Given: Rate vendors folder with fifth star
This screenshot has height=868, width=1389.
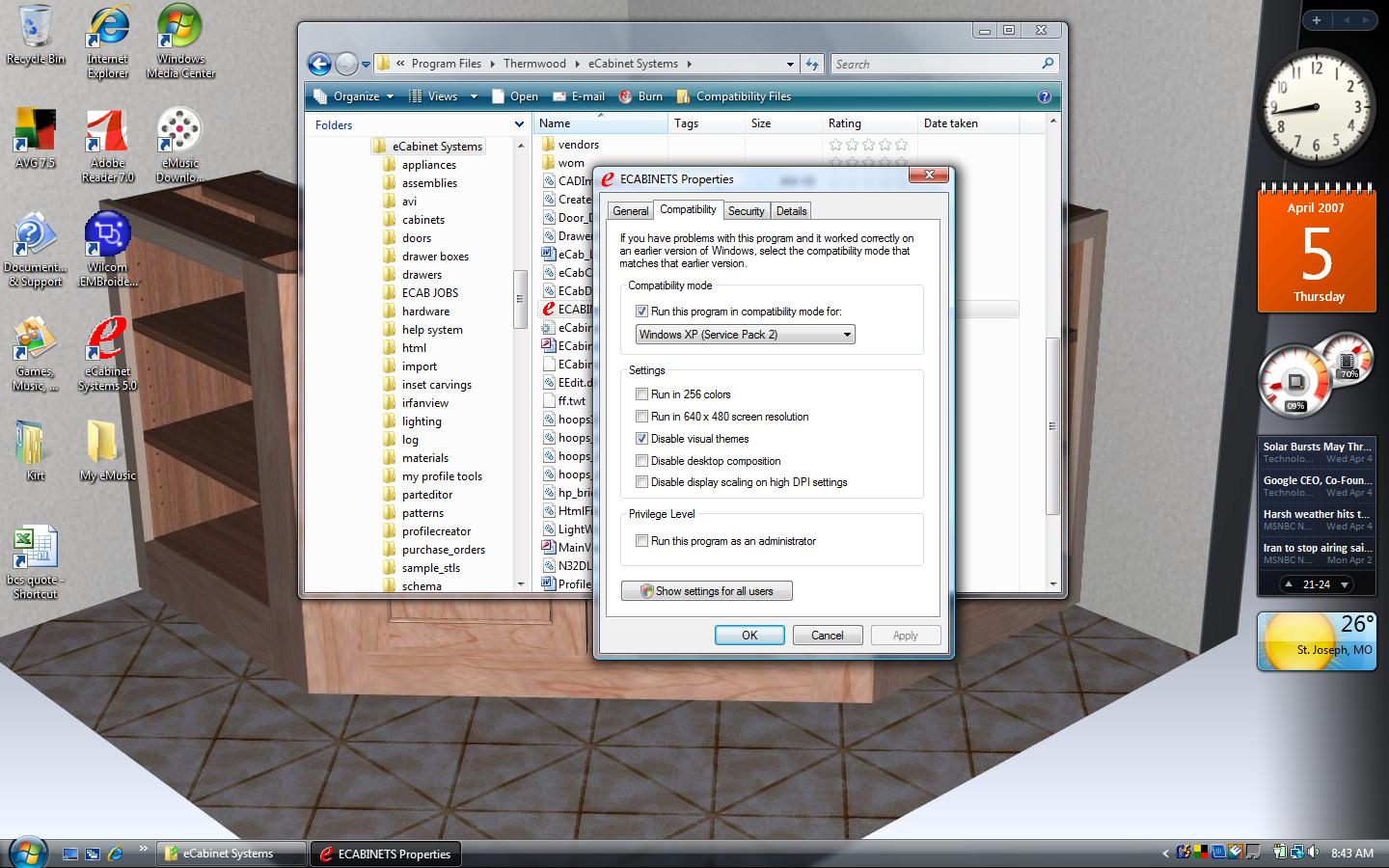Looking at the screenshot, I should 902,145.
